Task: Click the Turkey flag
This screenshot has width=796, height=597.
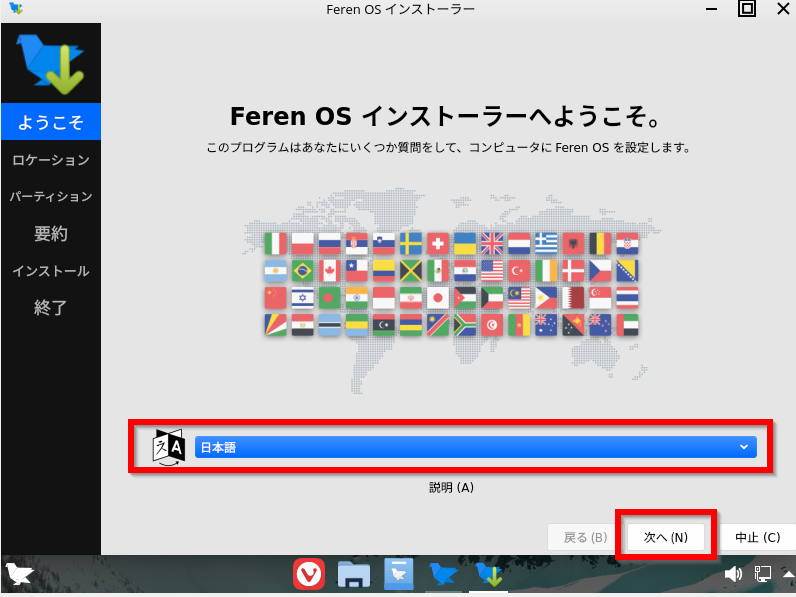Action: 519,271
